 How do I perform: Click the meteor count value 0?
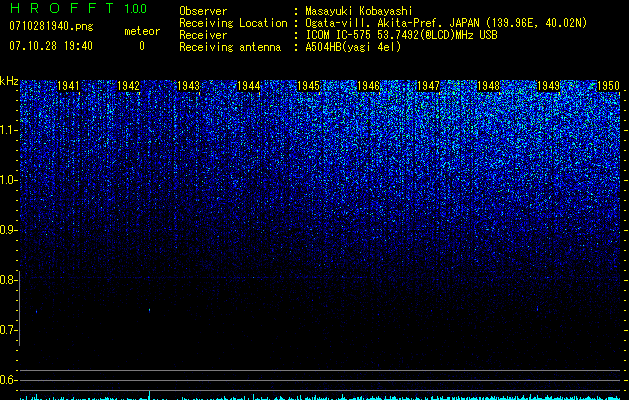coord(142,46)
